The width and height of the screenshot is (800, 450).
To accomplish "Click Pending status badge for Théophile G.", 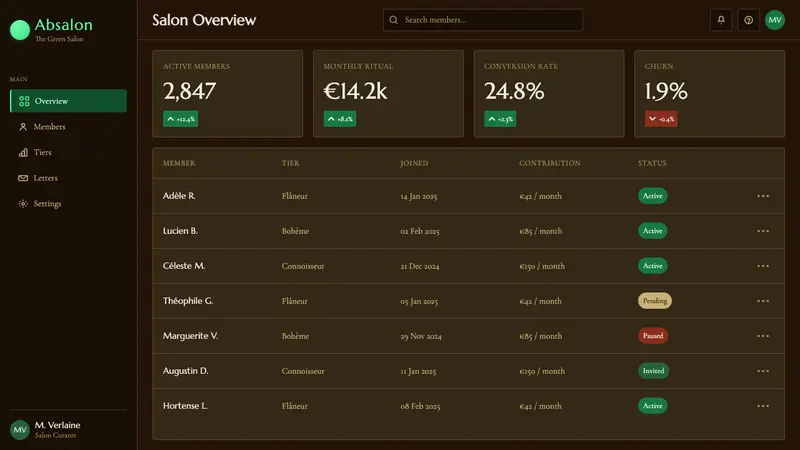I will [655, 301].
